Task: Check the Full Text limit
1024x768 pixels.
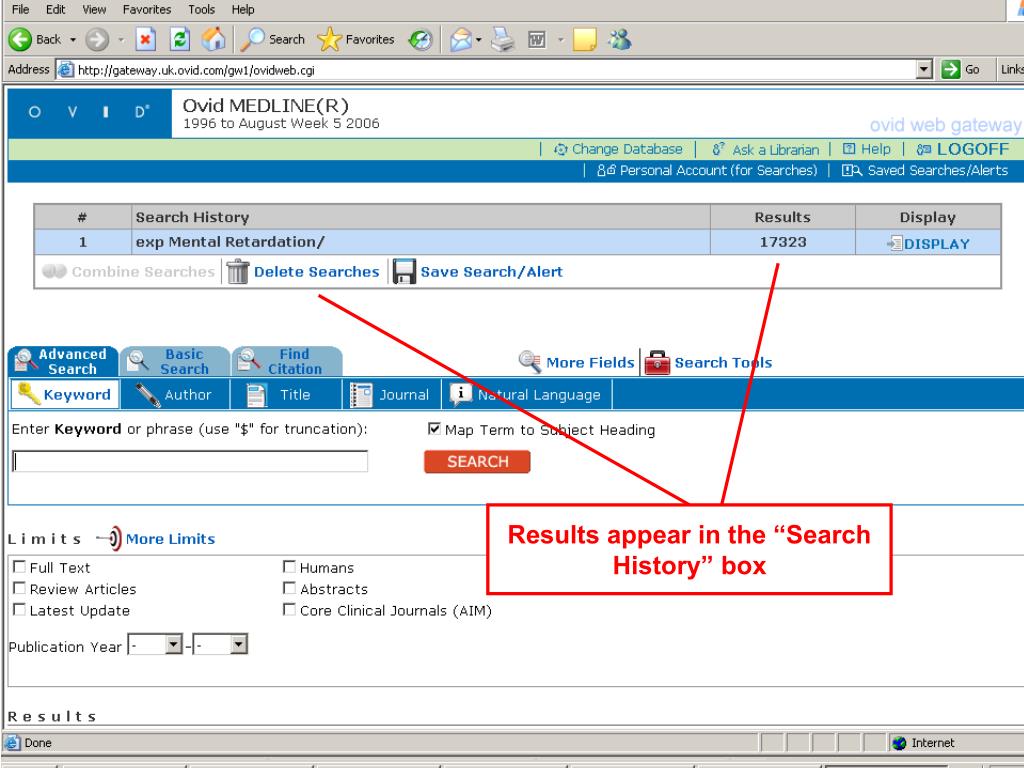Action: [20, 567]
